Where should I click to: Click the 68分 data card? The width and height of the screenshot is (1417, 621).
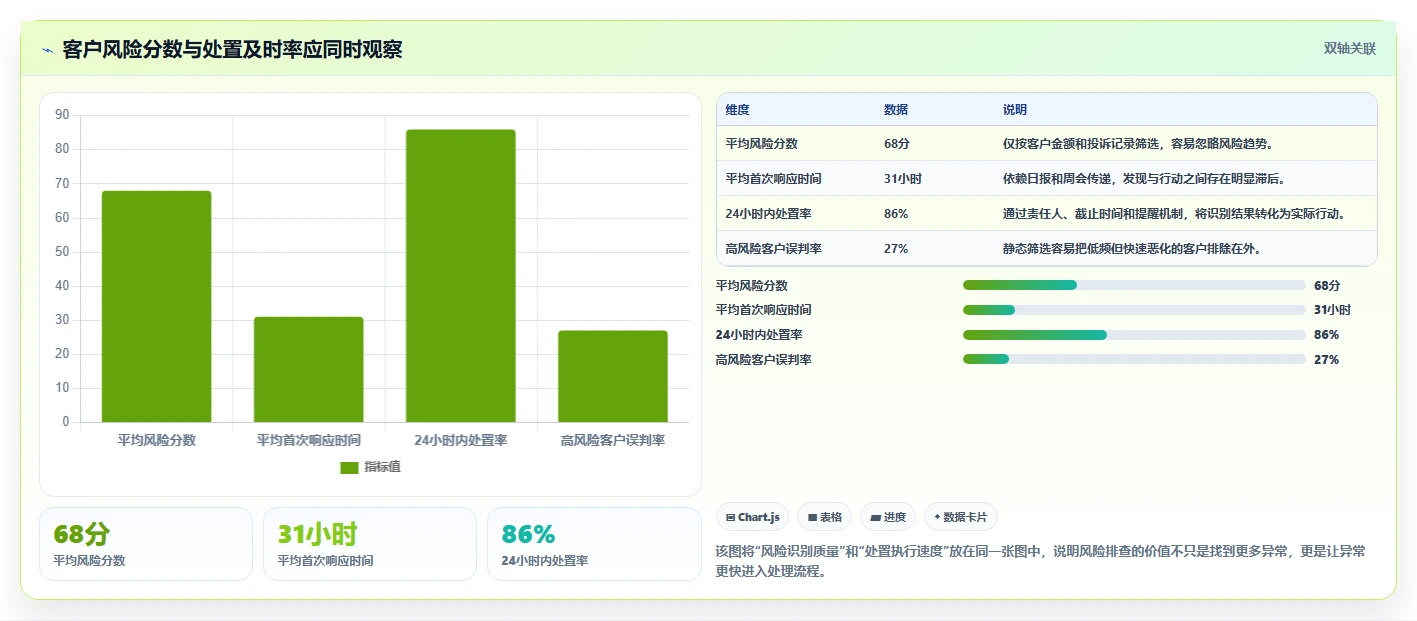point(146,544)
